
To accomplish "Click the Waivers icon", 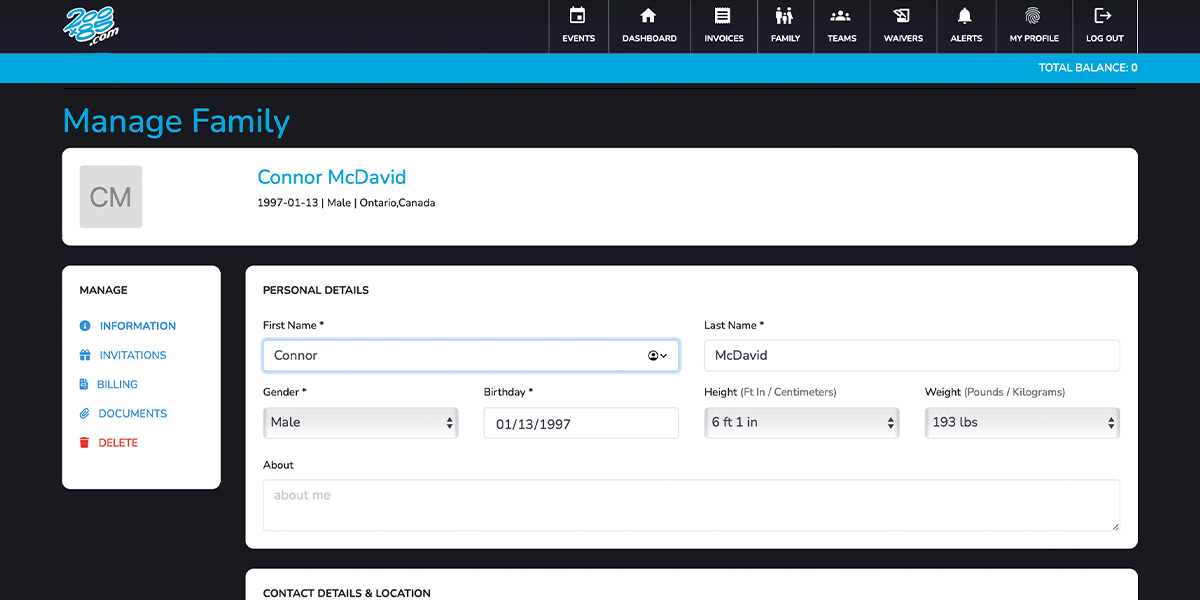I will coord(902,15).
